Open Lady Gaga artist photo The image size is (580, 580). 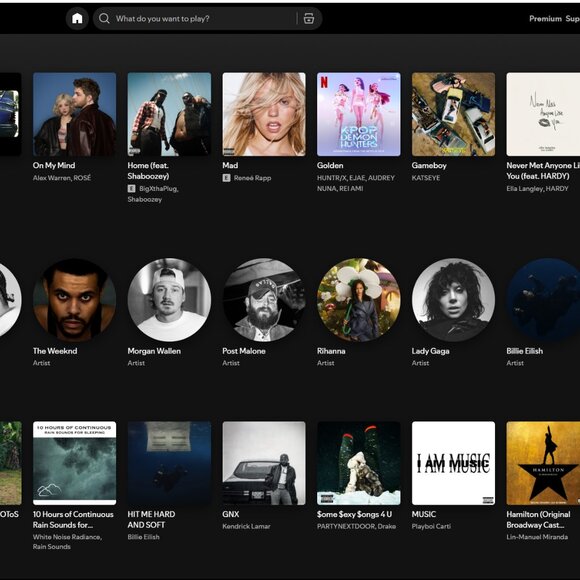point(453,300)
